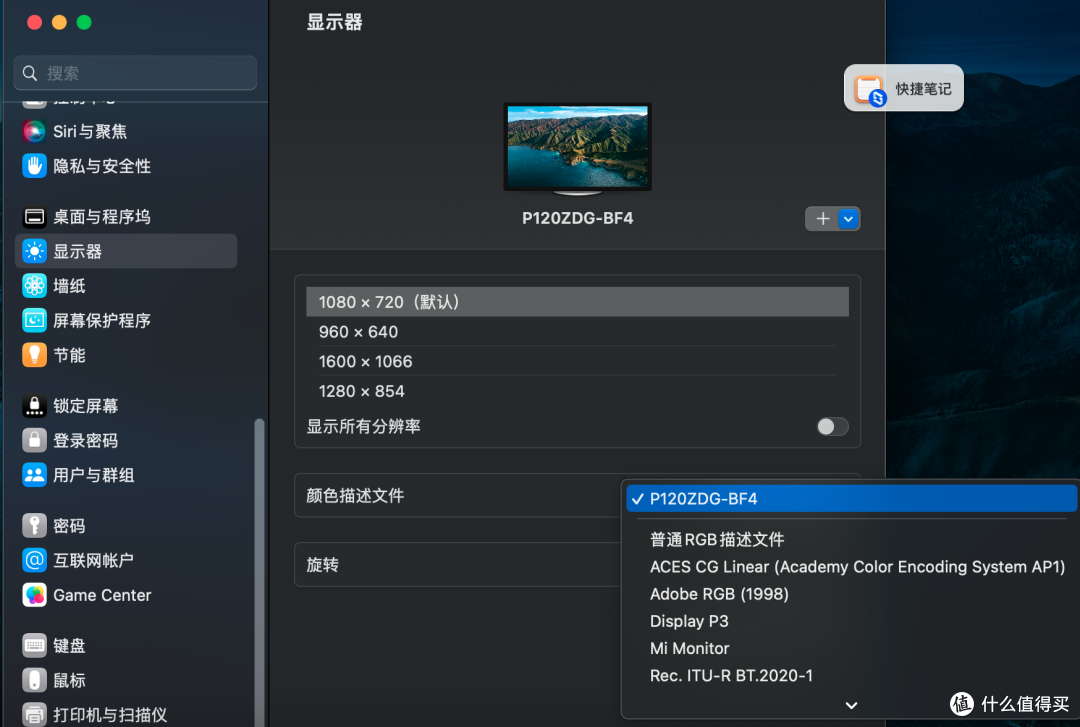The image size is (1080, 727).
Task: Click the 隐私与安全性 hand icon
Action: (x=34, y=165)
